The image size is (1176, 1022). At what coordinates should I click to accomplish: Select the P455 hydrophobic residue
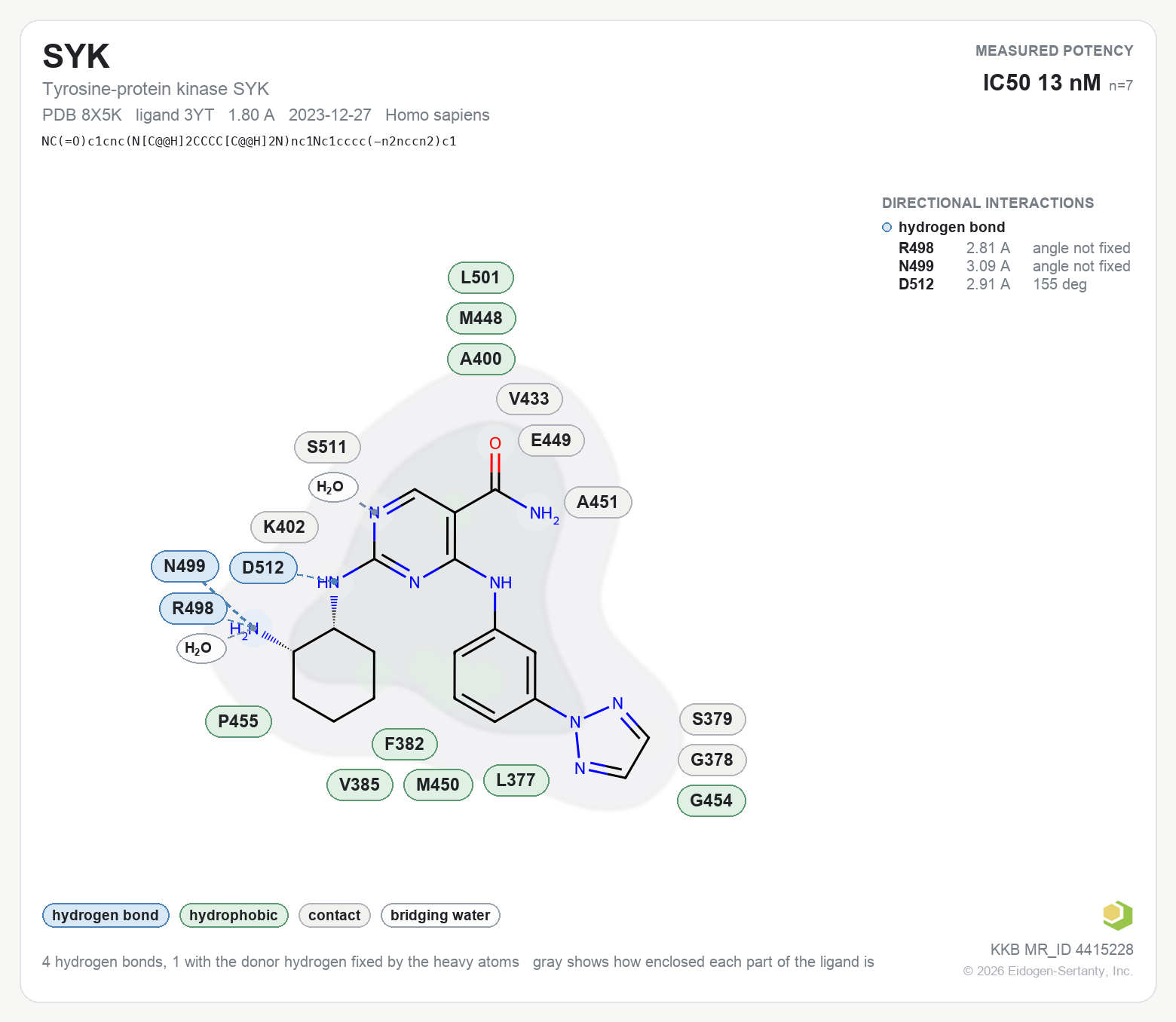[238, 721]
